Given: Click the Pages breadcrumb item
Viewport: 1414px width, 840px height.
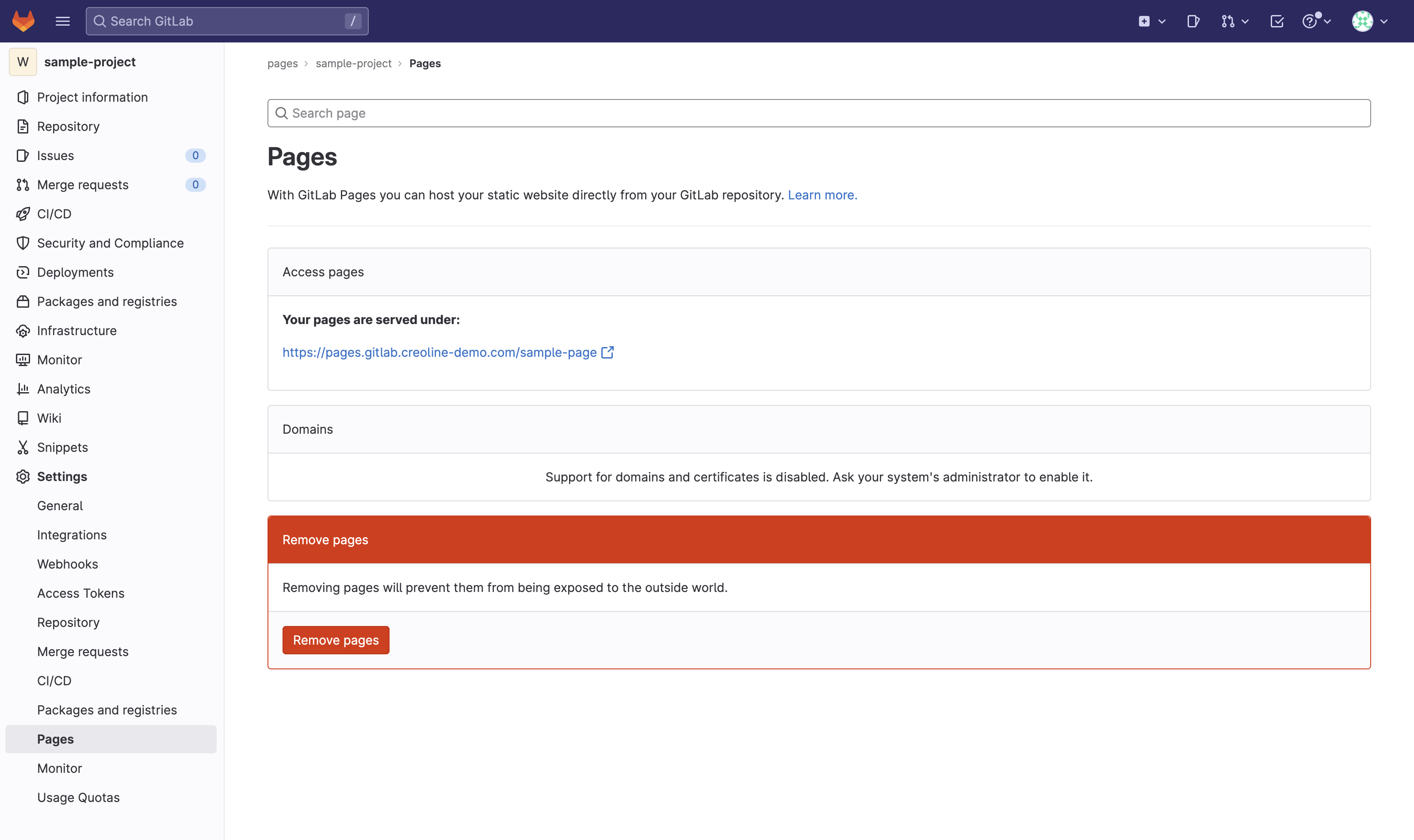Looking at the screenshot, I should pos(424,63).
